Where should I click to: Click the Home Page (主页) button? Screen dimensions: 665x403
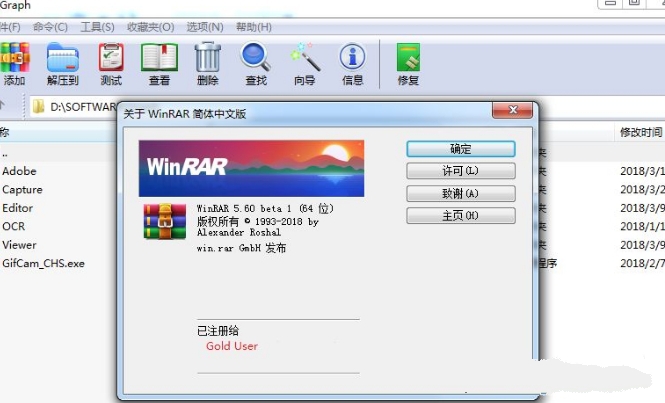461,215
